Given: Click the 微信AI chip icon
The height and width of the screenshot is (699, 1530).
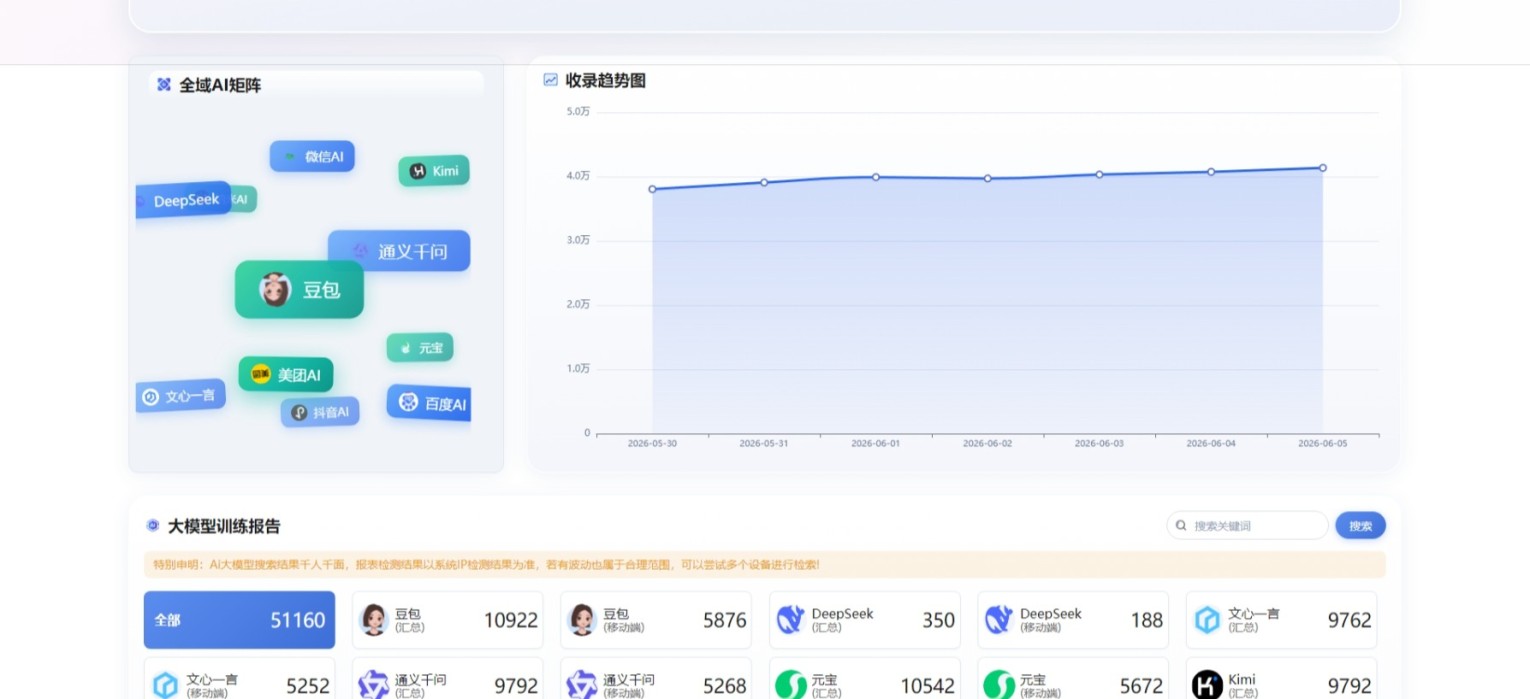Looking at the screenshot, I should click(x=289, y=157).
